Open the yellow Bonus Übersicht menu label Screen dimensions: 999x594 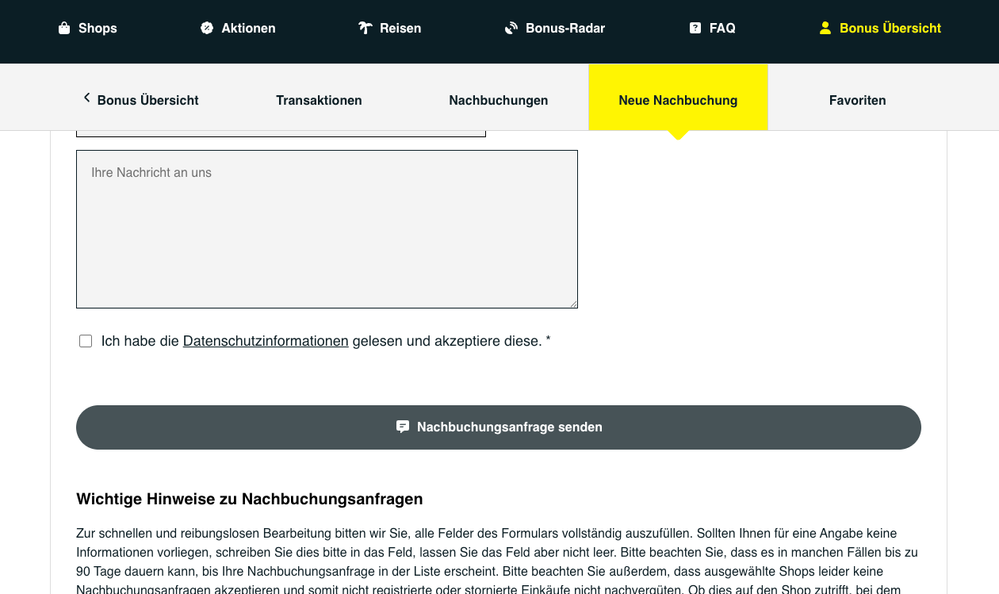tap(890, 28)
